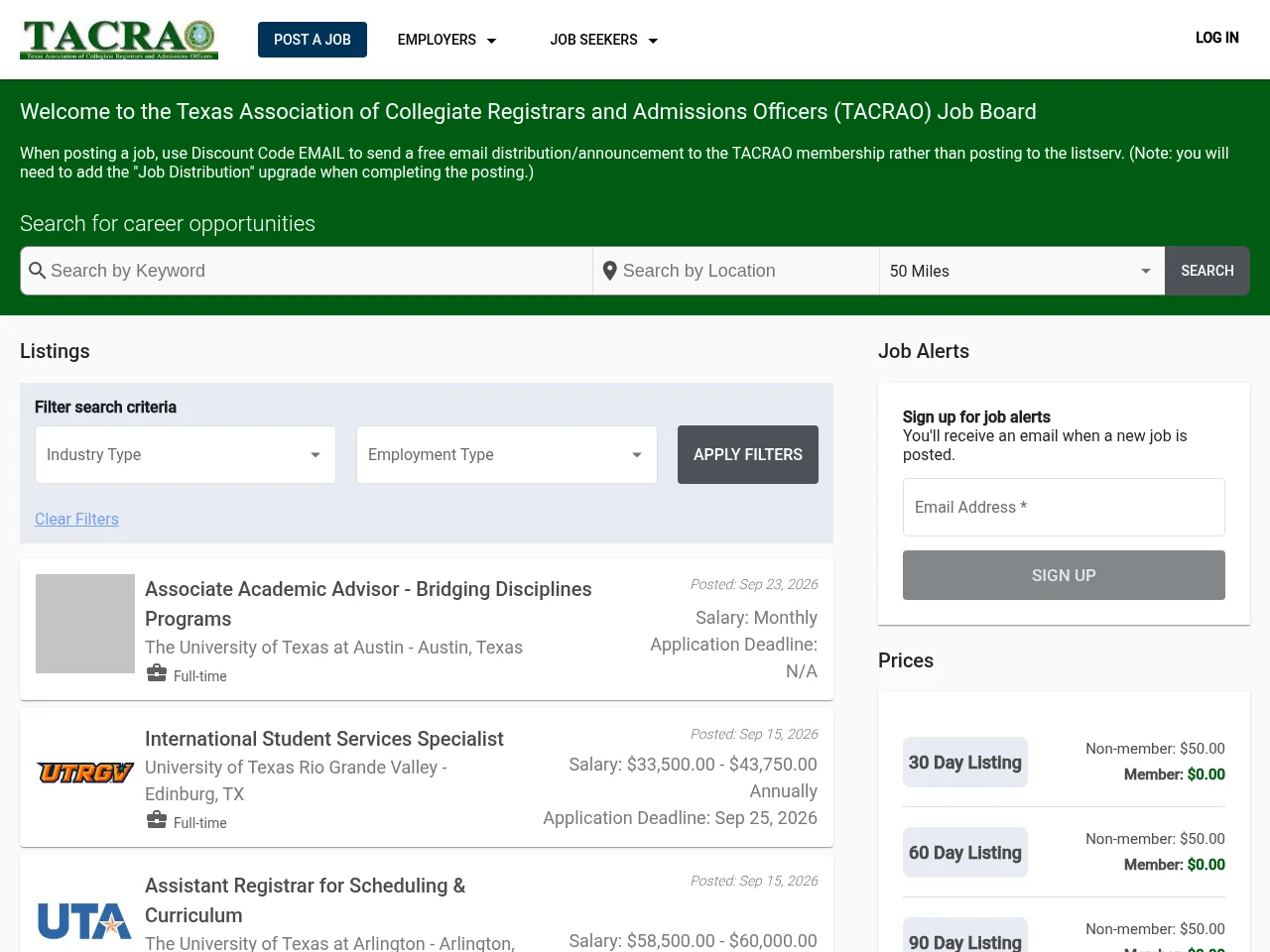Click the Search button

click(x=1207, y=271)
